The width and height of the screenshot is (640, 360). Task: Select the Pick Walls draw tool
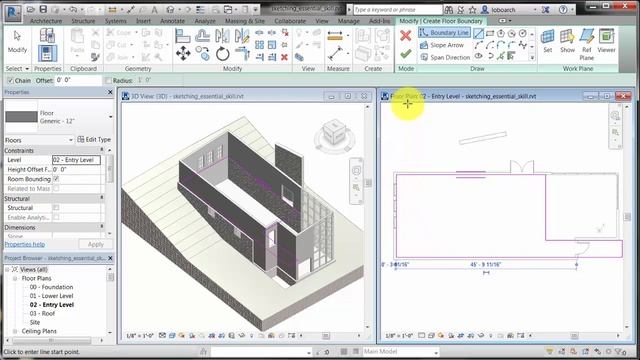click(x=511, y=56)
